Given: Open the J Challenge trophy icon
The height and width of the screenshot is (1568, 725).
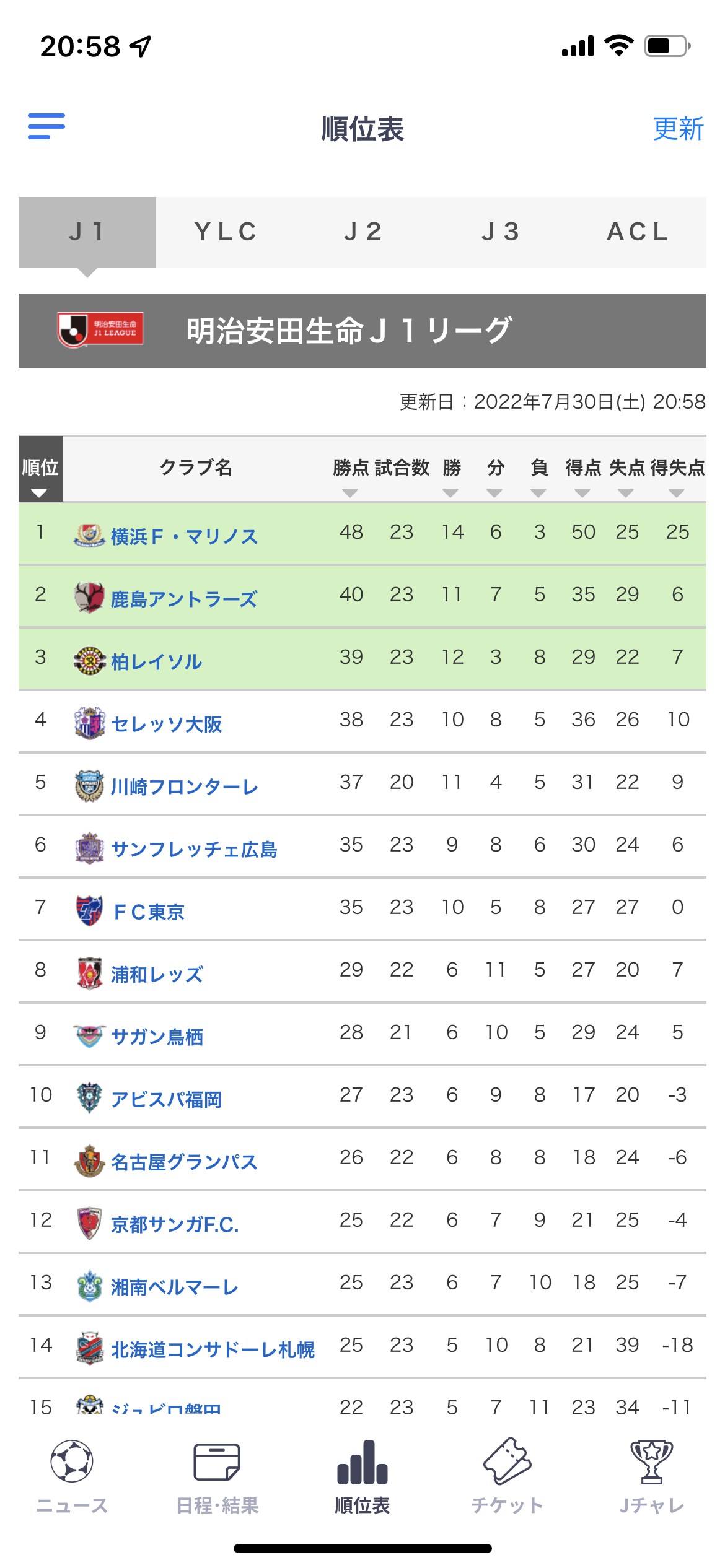Looking at the screenshot, I should click(652, 1461).
